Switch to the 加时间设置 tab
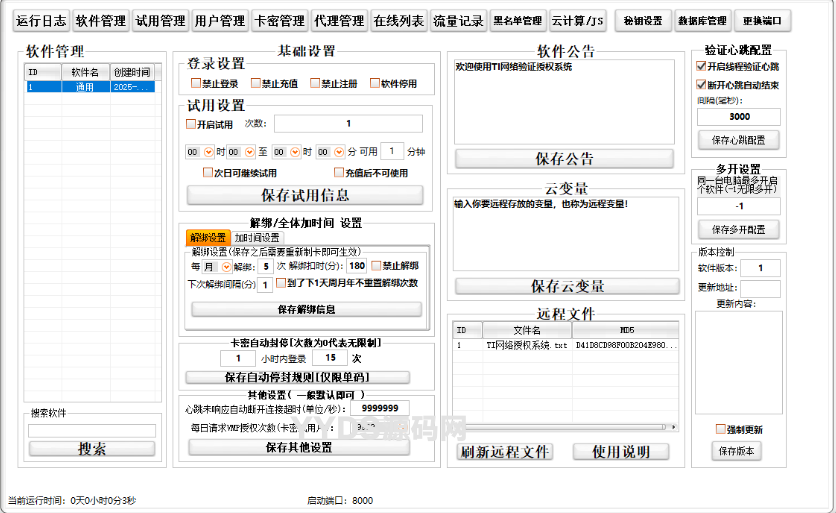Viewport: 836px width, 513px height. (257, 238)
